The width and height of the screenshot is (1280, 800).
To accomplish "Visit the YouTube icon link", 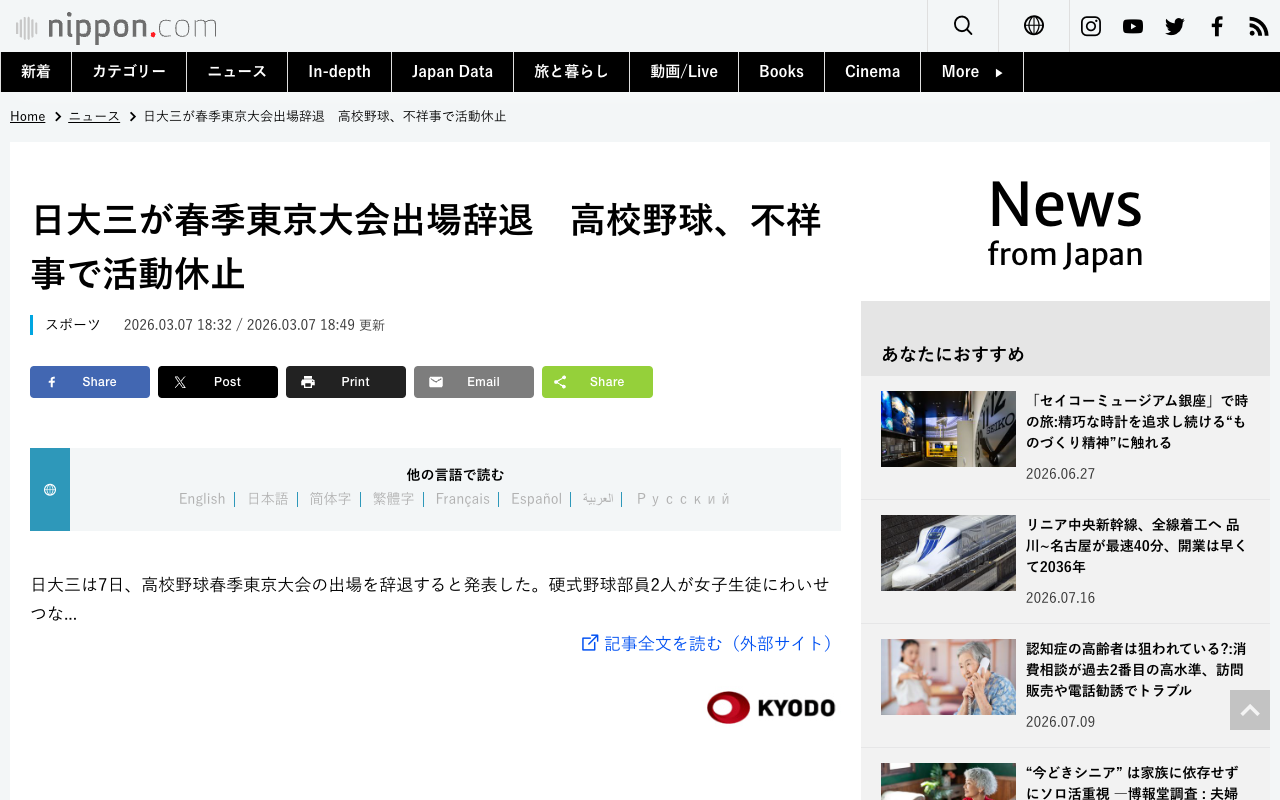I will (1133, 26).
